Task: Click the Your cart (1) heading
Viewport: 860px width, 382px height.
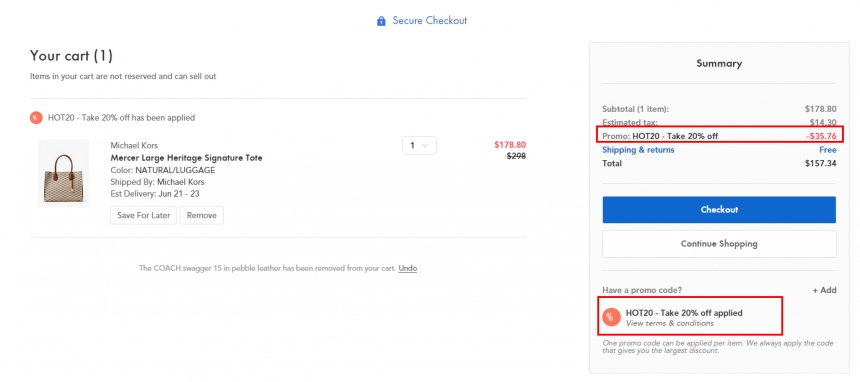Action: click(x=71, y=55)
